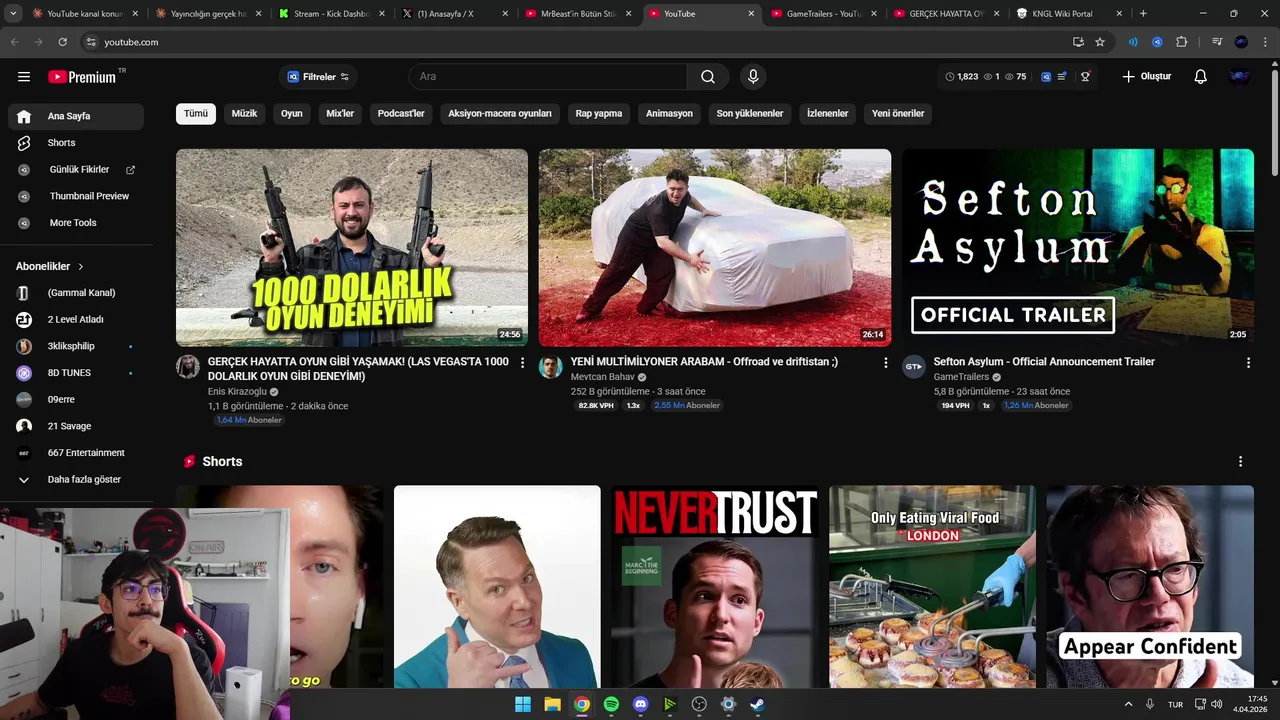
Task: Open Windows Start menu
Action: 523,704
